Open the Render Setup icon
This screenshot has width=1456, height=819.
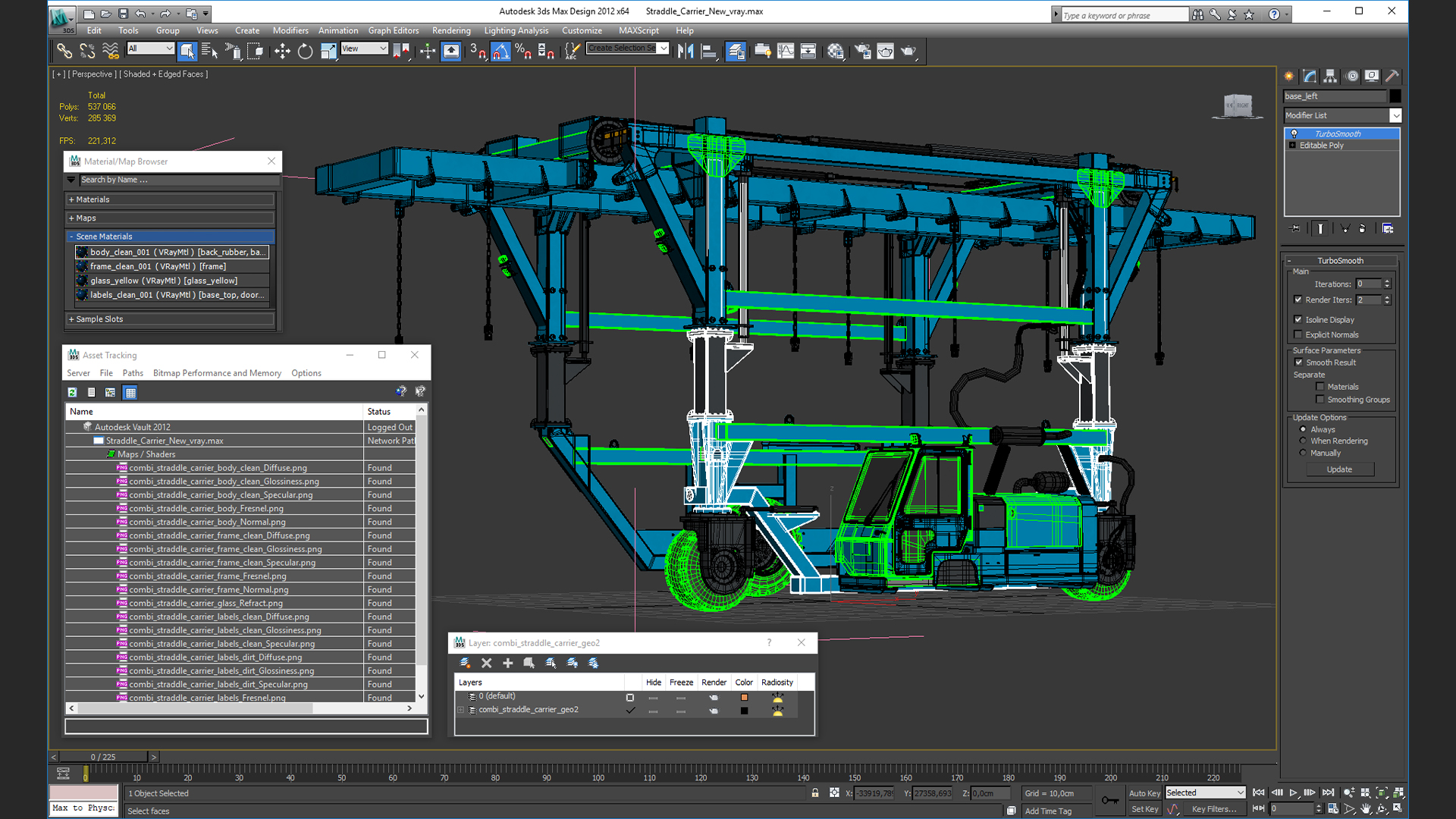862,51
